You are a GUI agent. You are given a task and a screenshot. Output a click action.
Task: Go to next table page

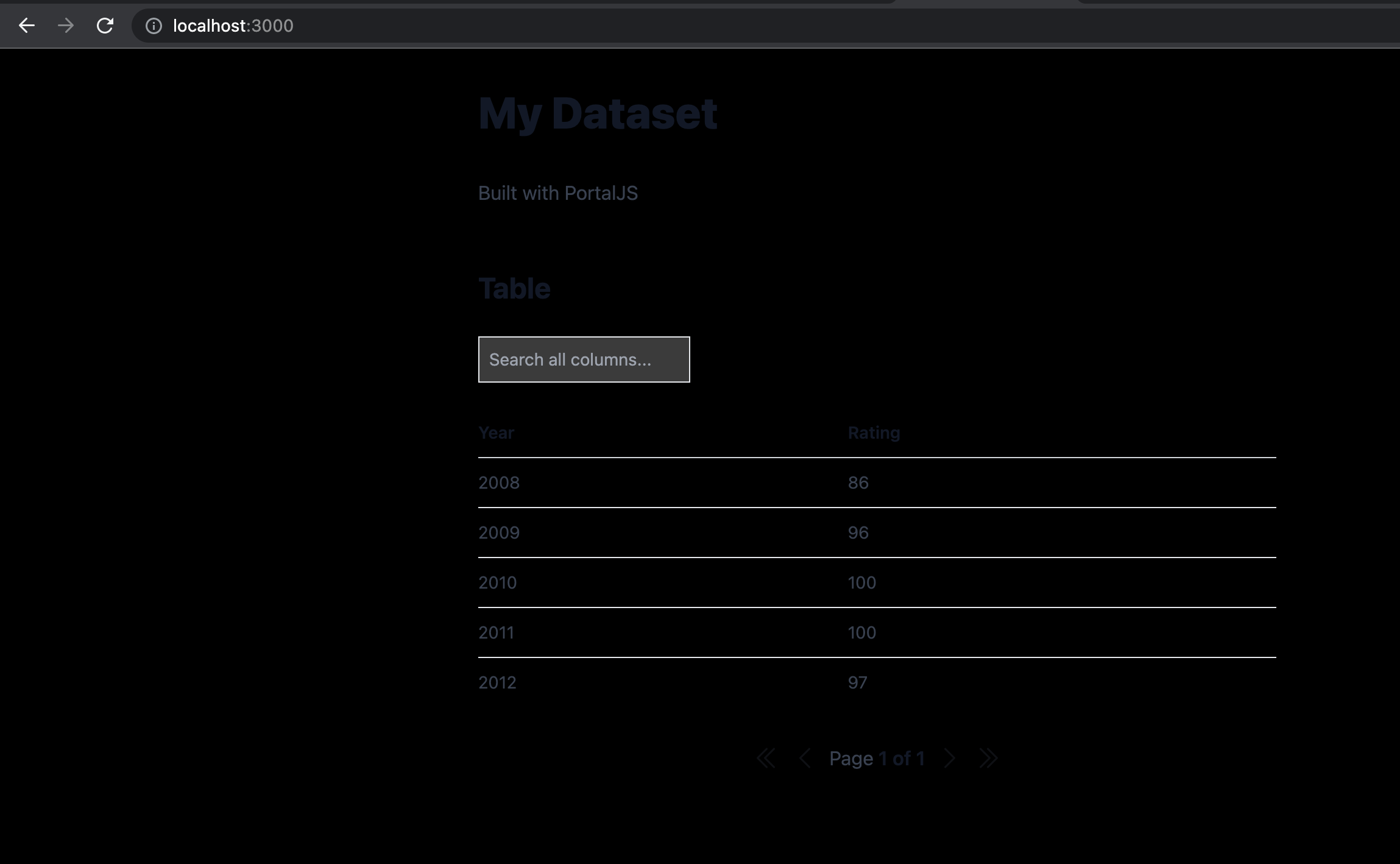949,759
